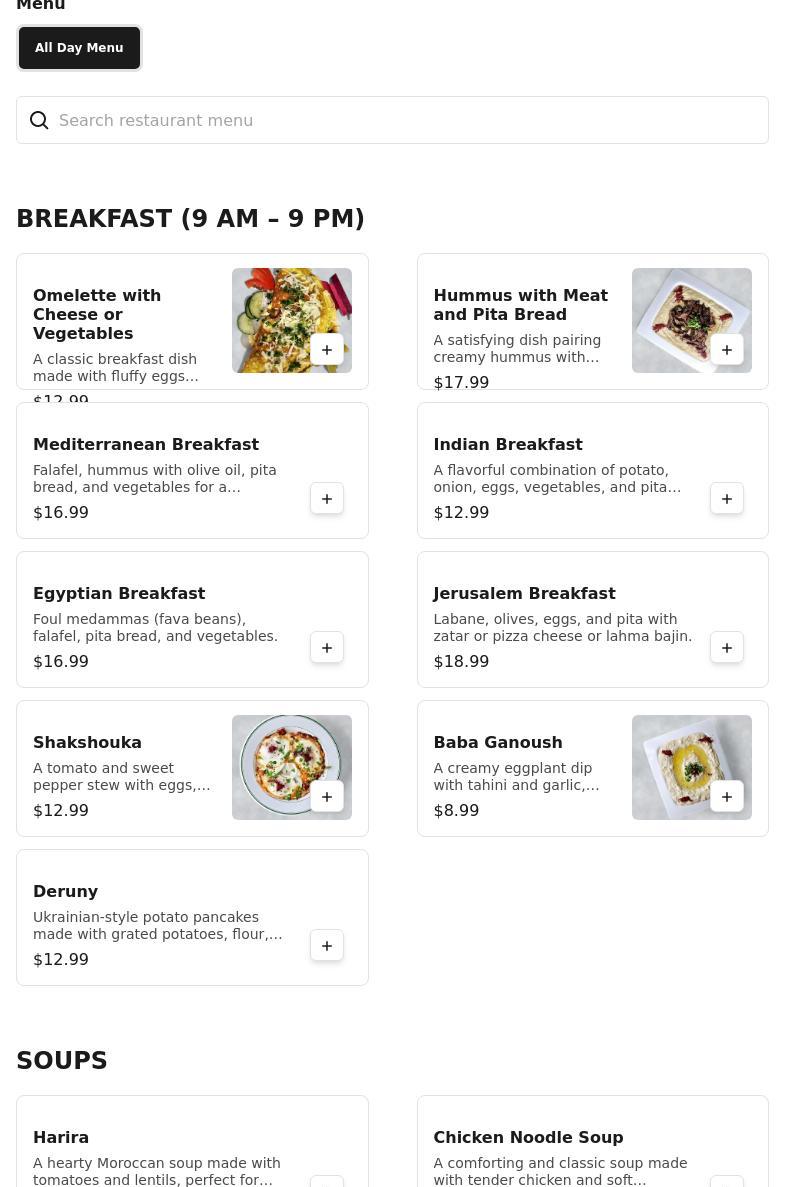Add Egyptian Breakfast using plus button
The width and height of the screenshot is (785, 1187).
point(327,648)
